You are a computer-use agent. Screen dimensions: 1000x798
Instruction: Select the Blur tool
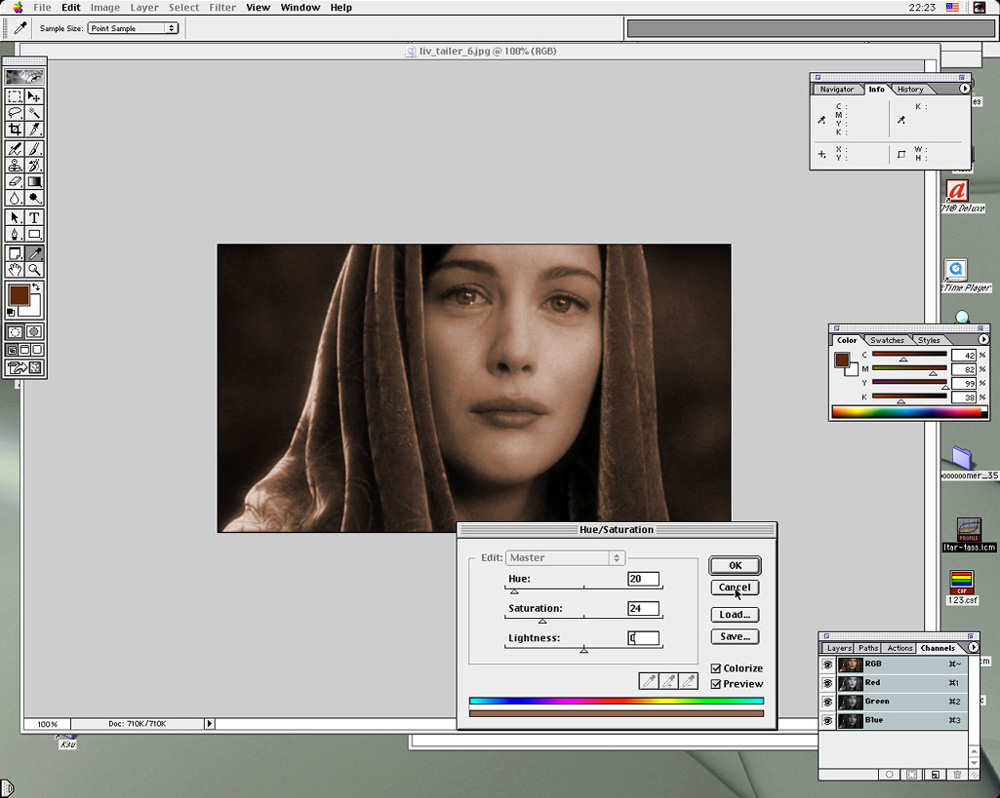[15, 198]
